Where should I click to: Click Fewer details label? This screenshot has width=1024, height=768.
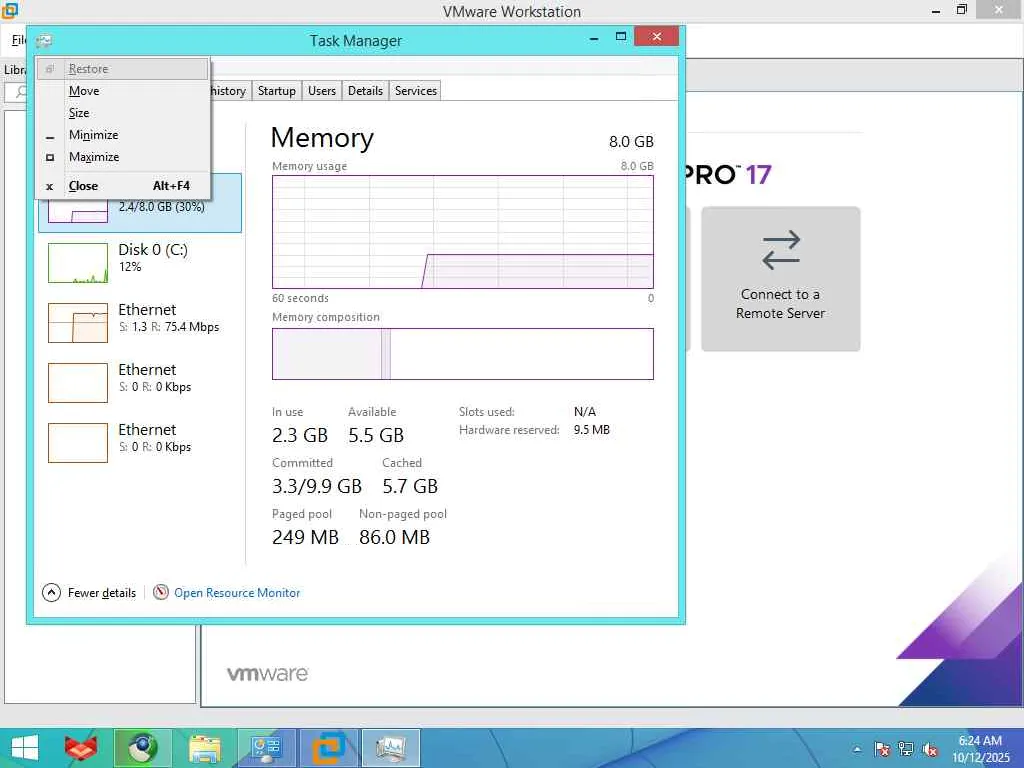point(102,593)
